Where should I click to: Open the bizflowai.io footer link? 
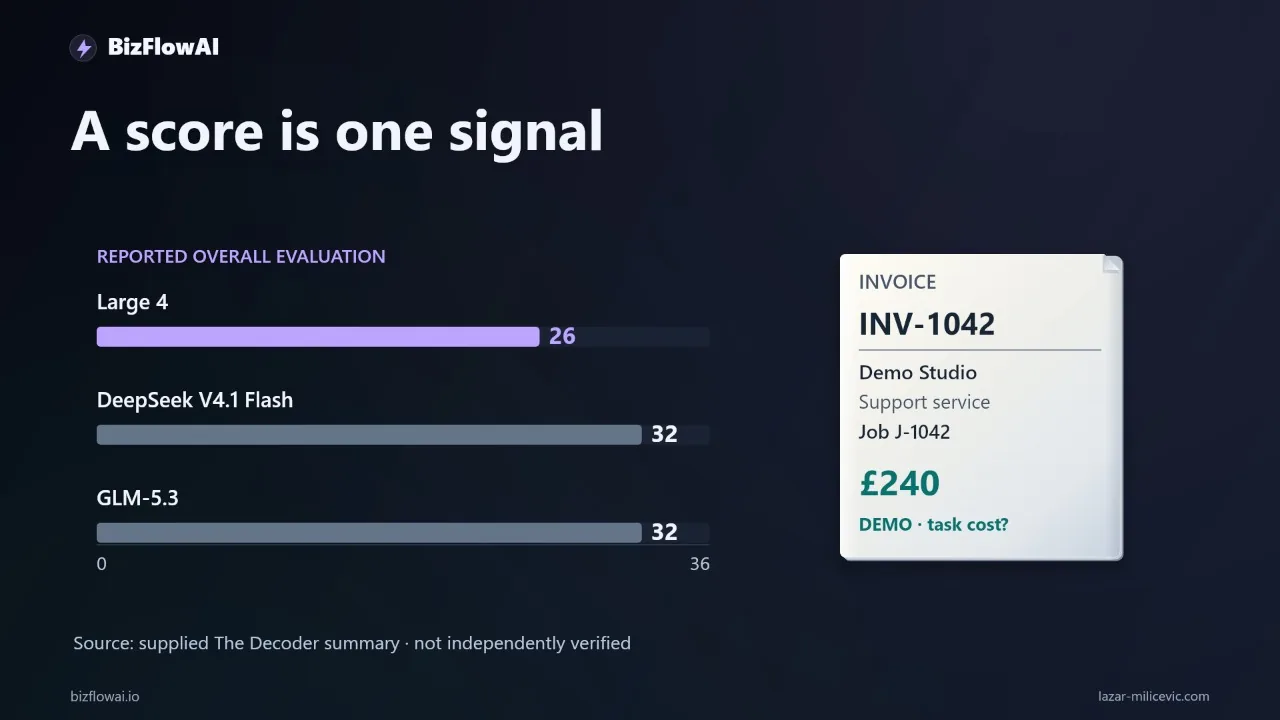point(105,696)
